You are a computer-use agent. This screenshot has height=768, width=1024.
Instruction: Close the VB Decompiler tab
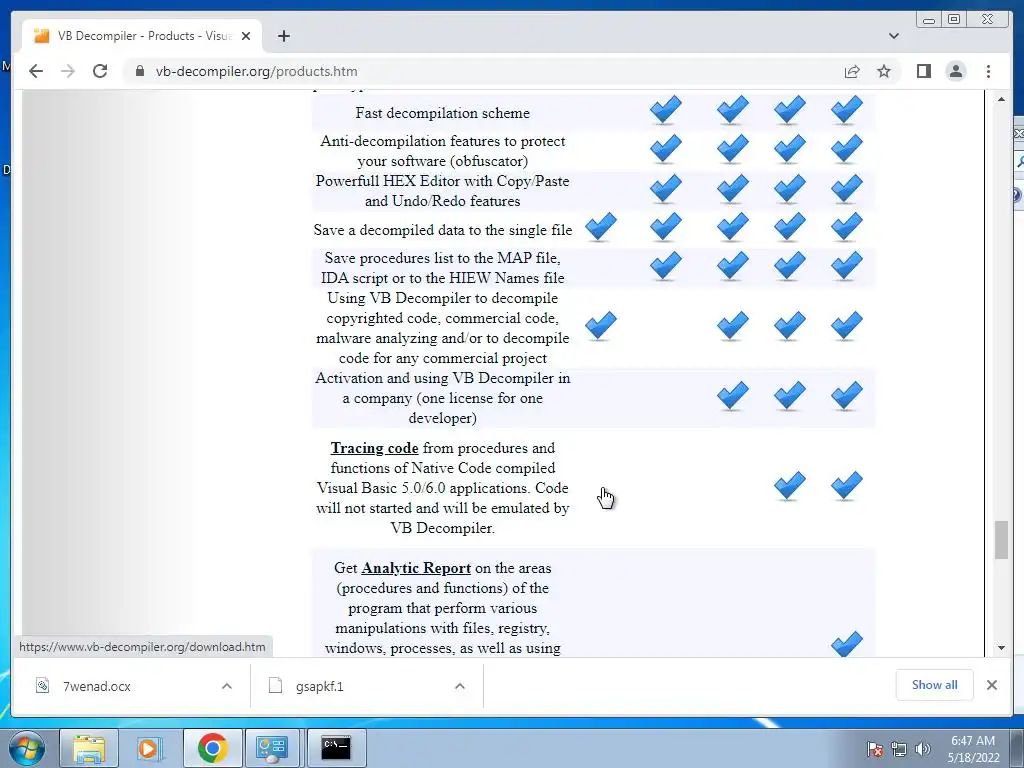[x=246, y=36]
